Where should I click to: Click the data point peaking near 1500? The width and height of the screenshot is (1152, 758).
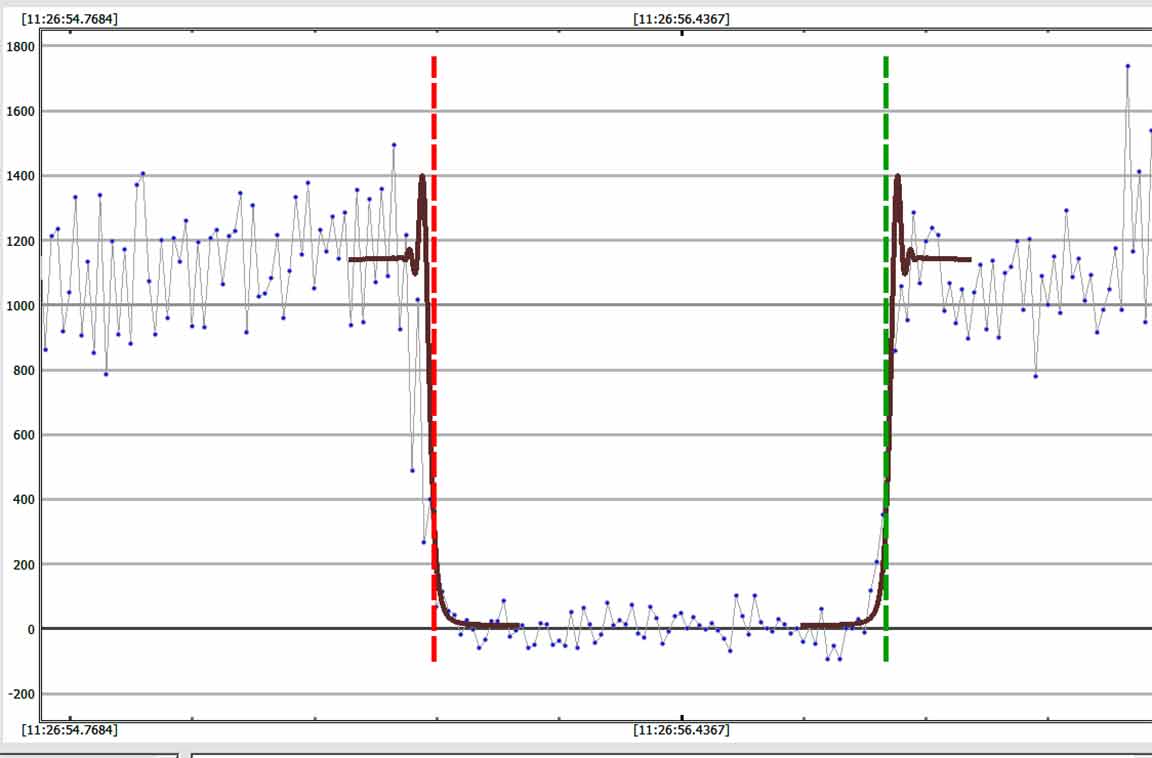(x=394, y=145)
